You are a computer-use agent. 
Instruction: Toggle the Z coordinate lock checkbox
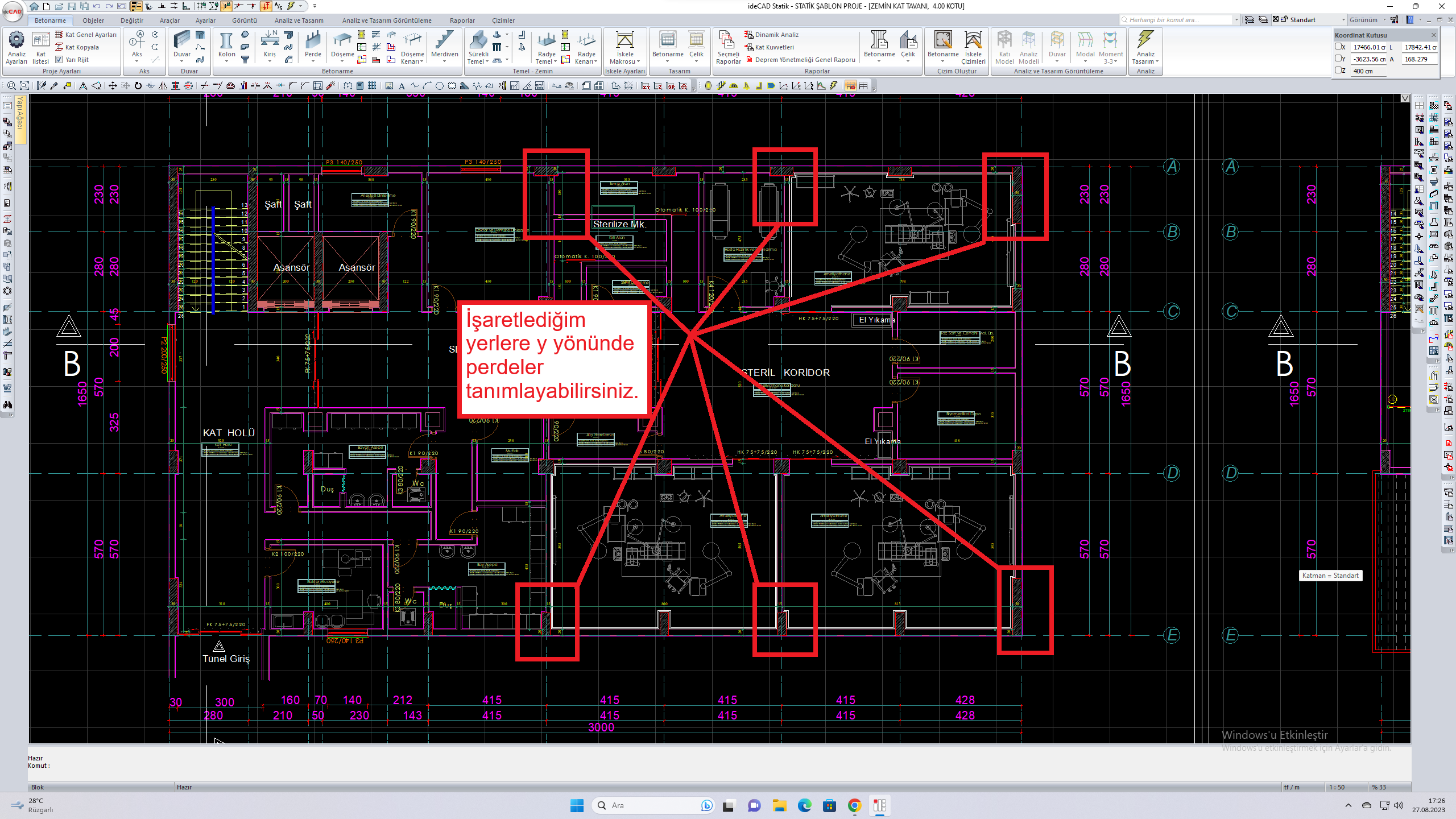point(1338,71)
